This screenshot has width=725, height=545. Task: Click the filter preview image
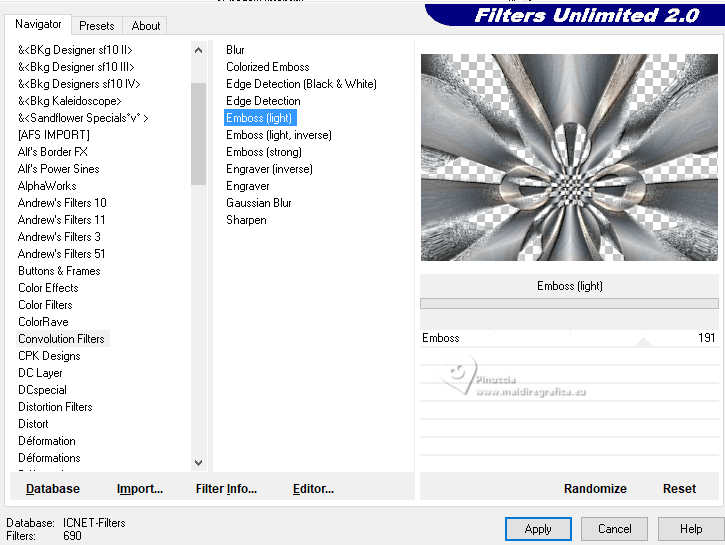[x=569, y=157]
